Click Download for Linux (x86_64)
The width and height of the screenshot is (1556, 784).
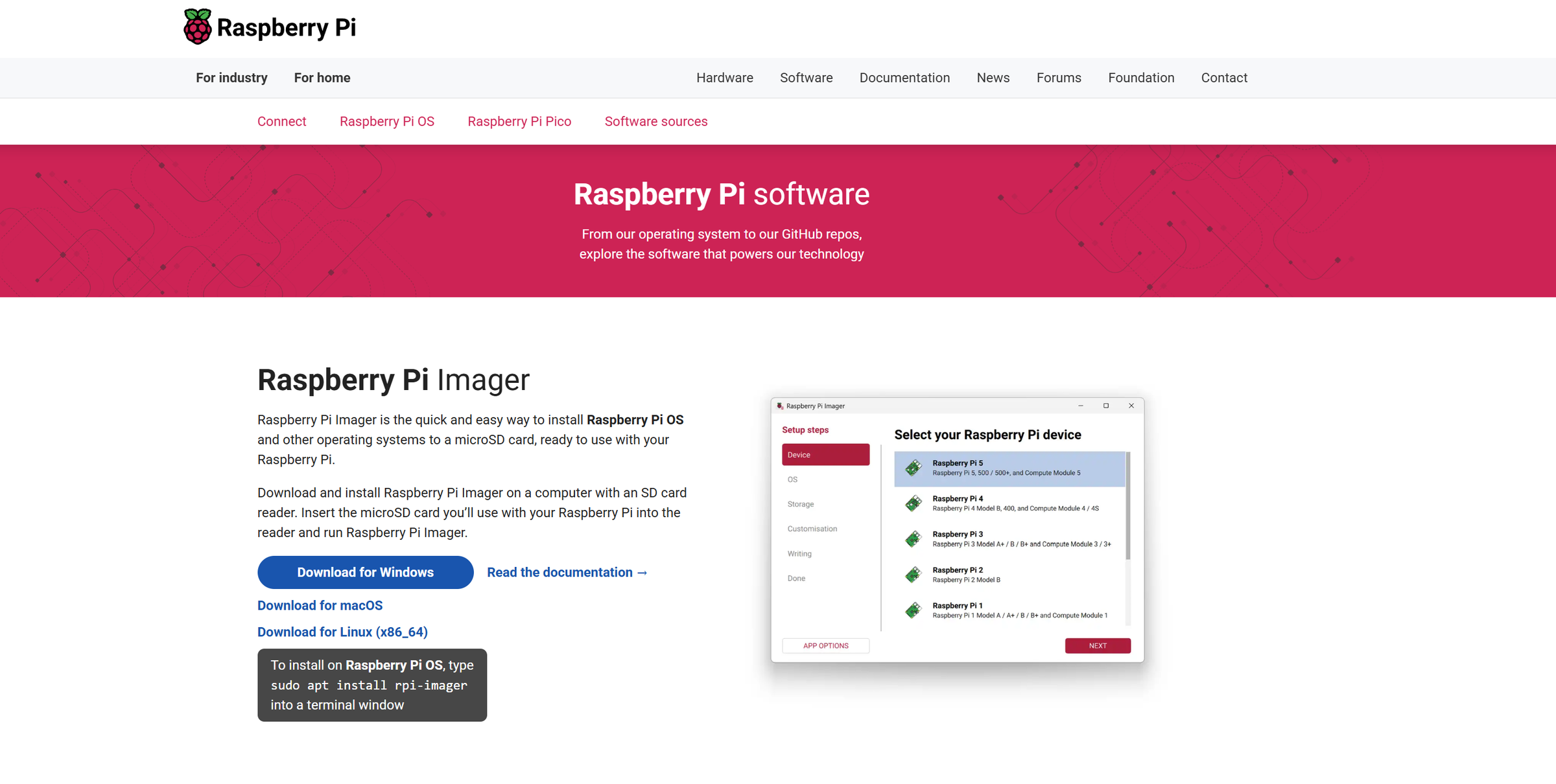click(342, 632)
